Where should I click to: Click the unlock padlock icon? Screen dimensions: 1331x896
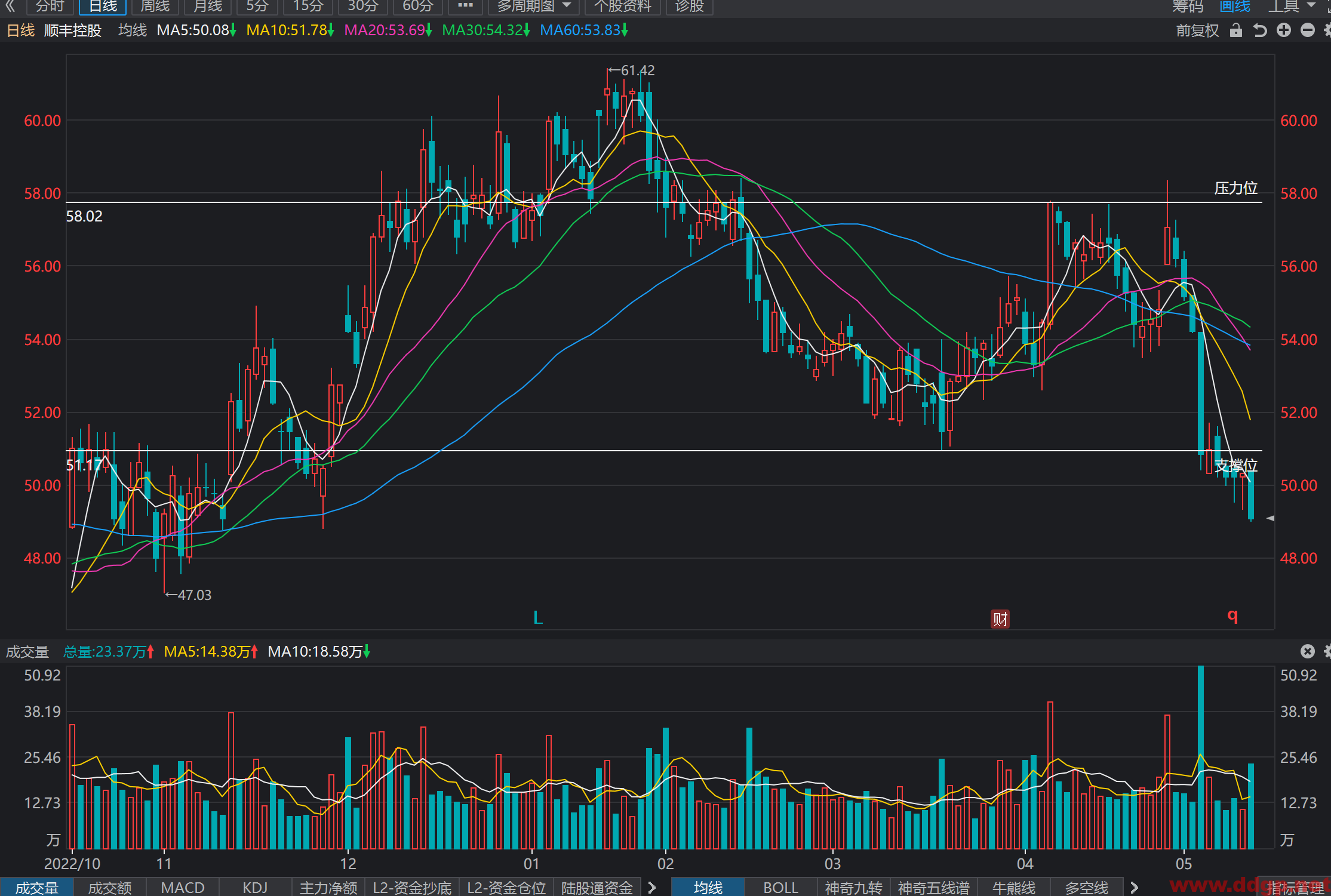point(1236,30)
